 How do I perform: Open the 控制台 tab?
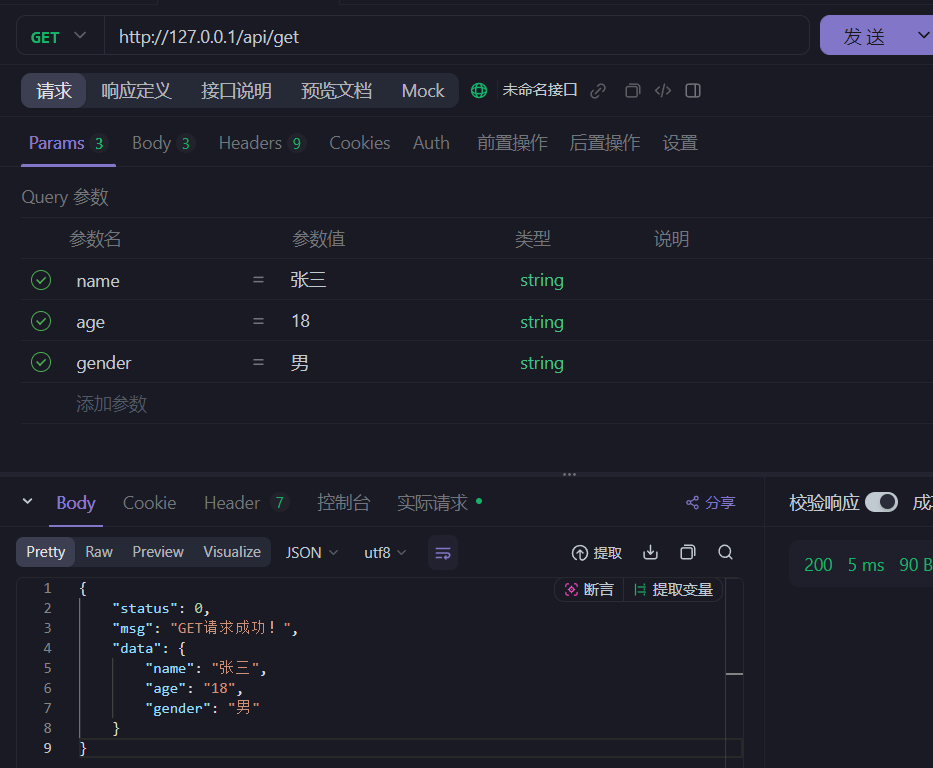point(343,503)
